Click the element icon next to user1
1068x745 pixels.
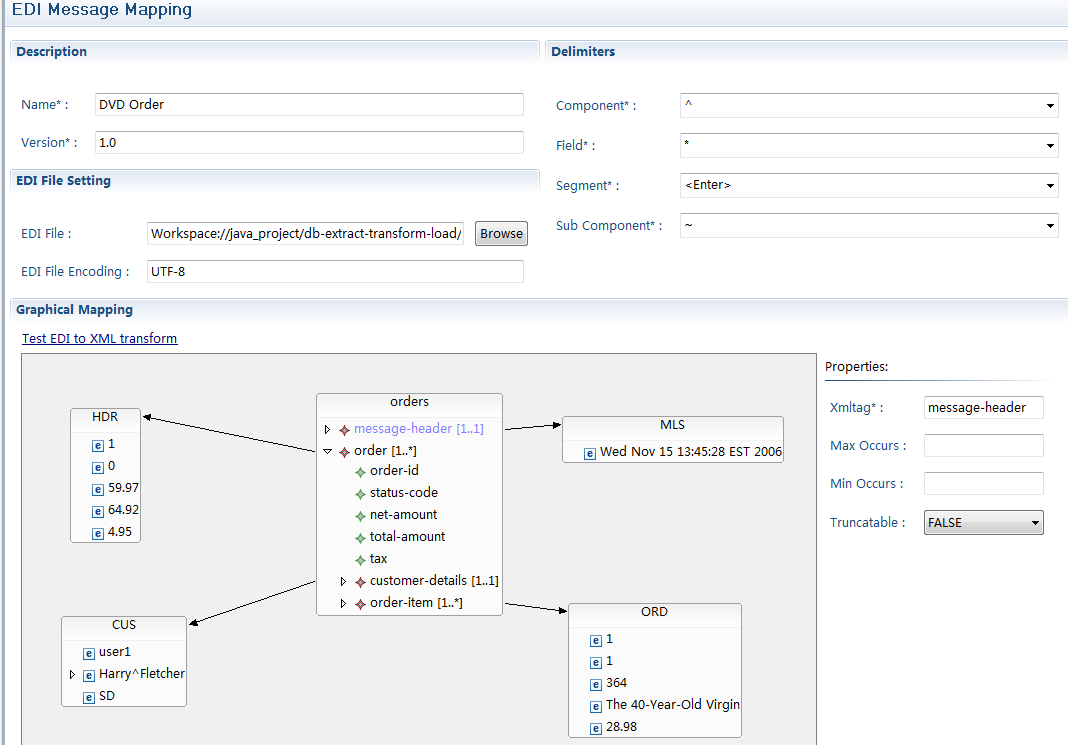pyautogui.click(x=89, y=653)
